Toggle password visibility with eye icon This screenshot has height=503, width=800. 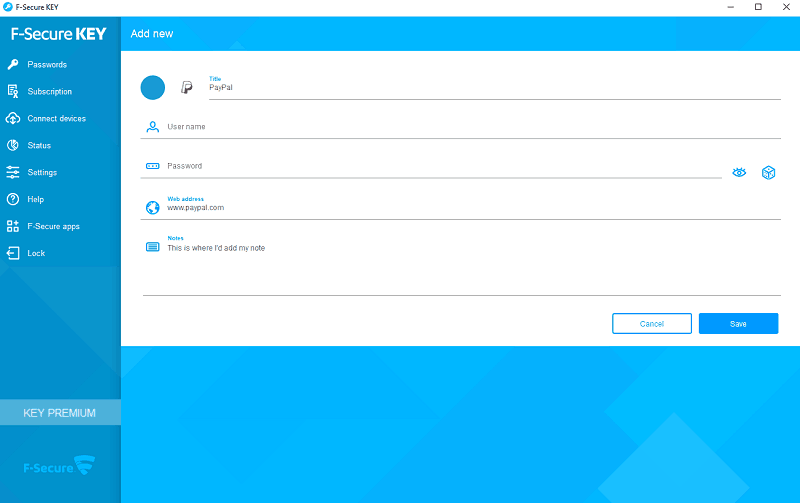(x=739, y=172)
